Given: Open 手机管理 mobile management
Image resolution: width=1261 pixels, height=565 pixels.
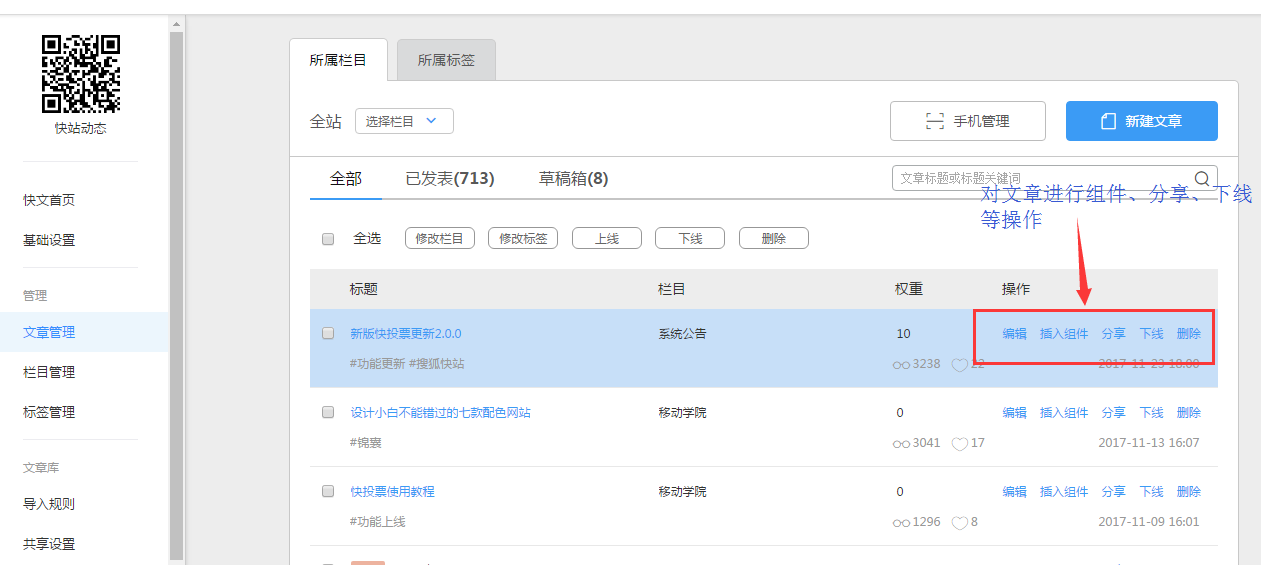Looking at the screenshot, I should click(967, 121).
